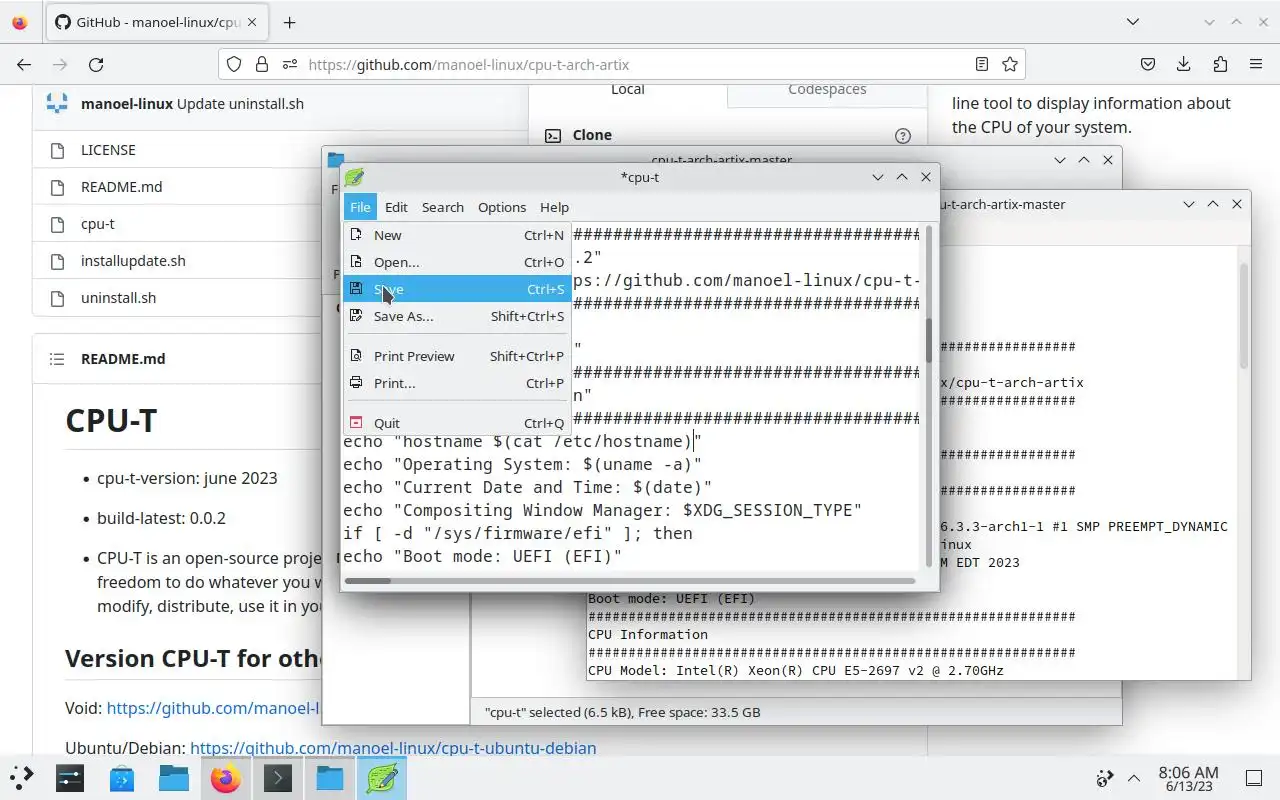The image size is (1280, 800).
Task: Click the show desktop button in the panel
Action: pyautogui.click(x=1254, y=778)
